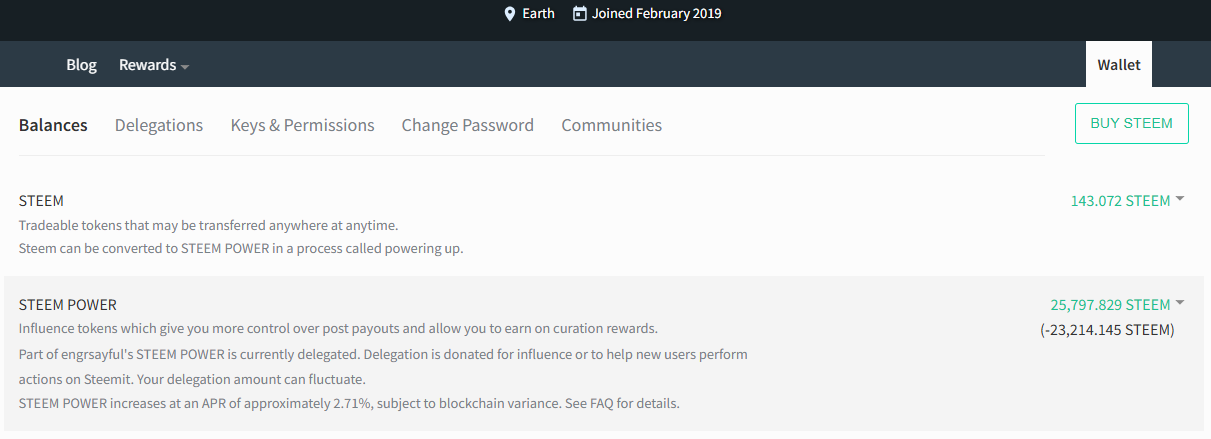Screen dimensions: 1211x439
Task: Click the STEEM POWER section heading
Action: click(x=68, y=305)
